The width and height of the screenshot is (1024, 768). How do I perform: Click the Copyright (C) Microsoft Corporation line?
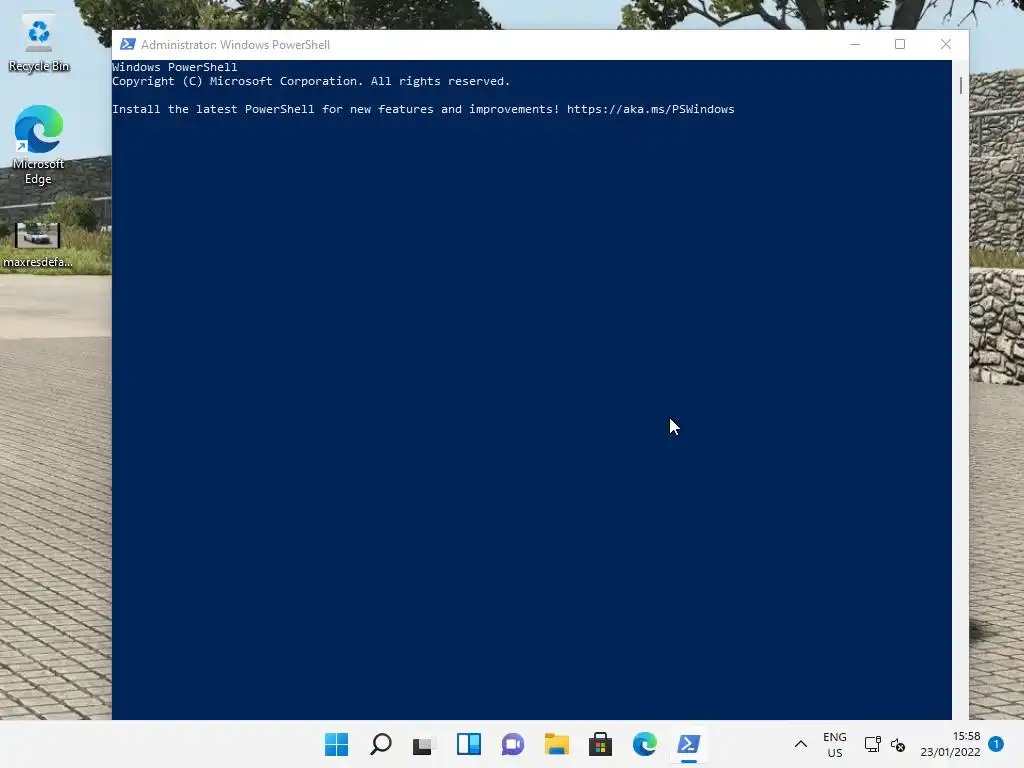(311, 81)
